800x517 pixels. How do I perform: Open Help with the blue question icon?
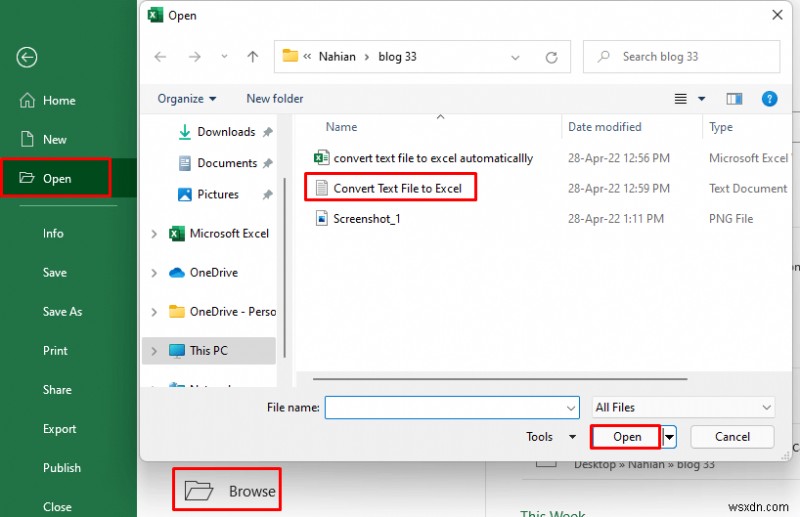(x=769, y=99)
